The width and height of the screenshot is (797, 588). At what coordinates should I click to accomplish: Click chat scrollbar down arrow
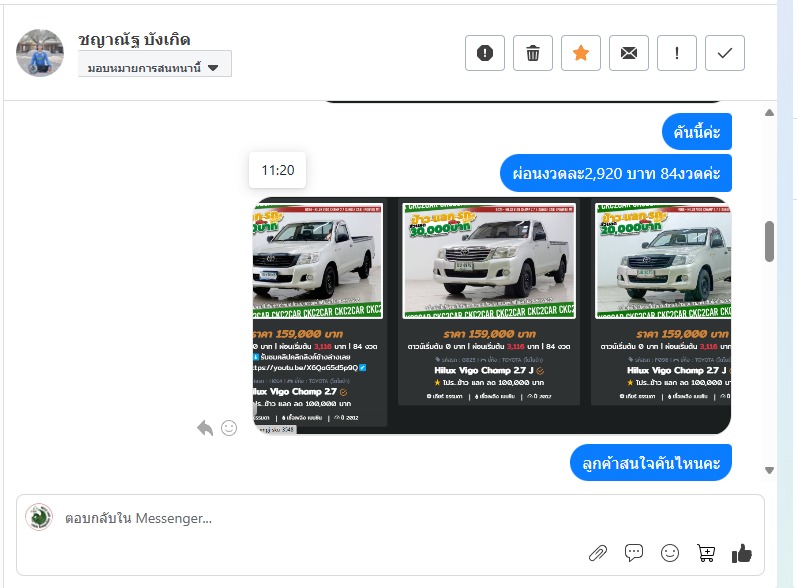pos(770,471)
